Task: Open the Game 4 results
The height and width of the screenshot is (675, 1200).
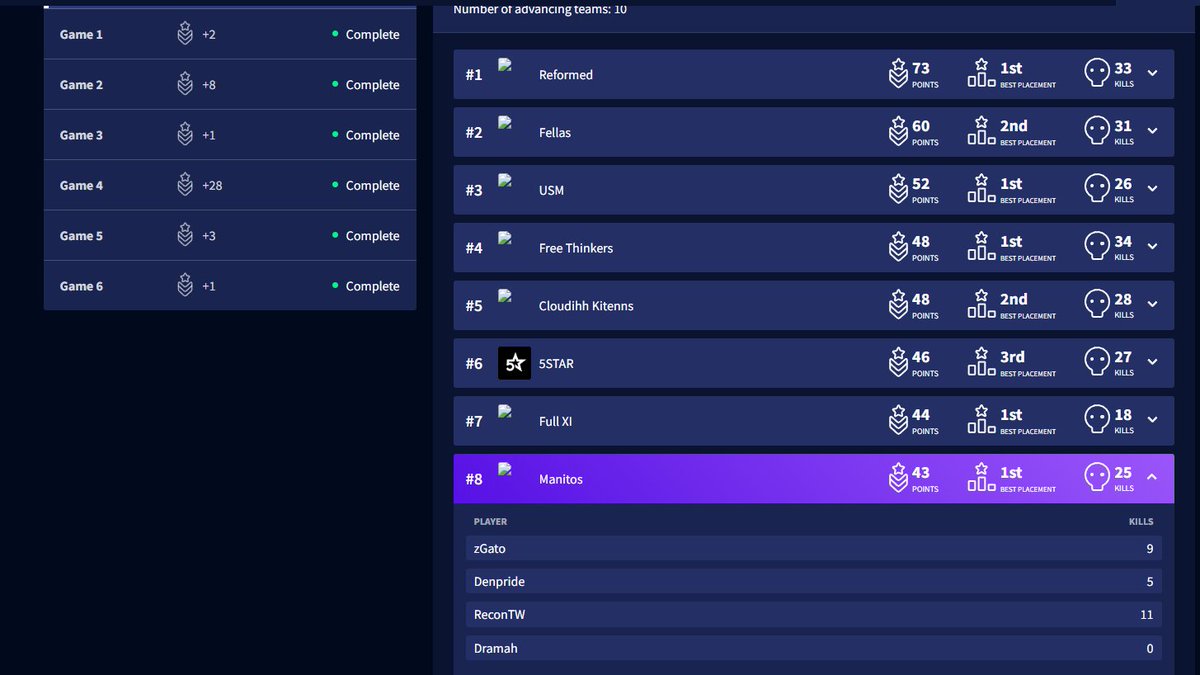Action: [x=230, y=185]
